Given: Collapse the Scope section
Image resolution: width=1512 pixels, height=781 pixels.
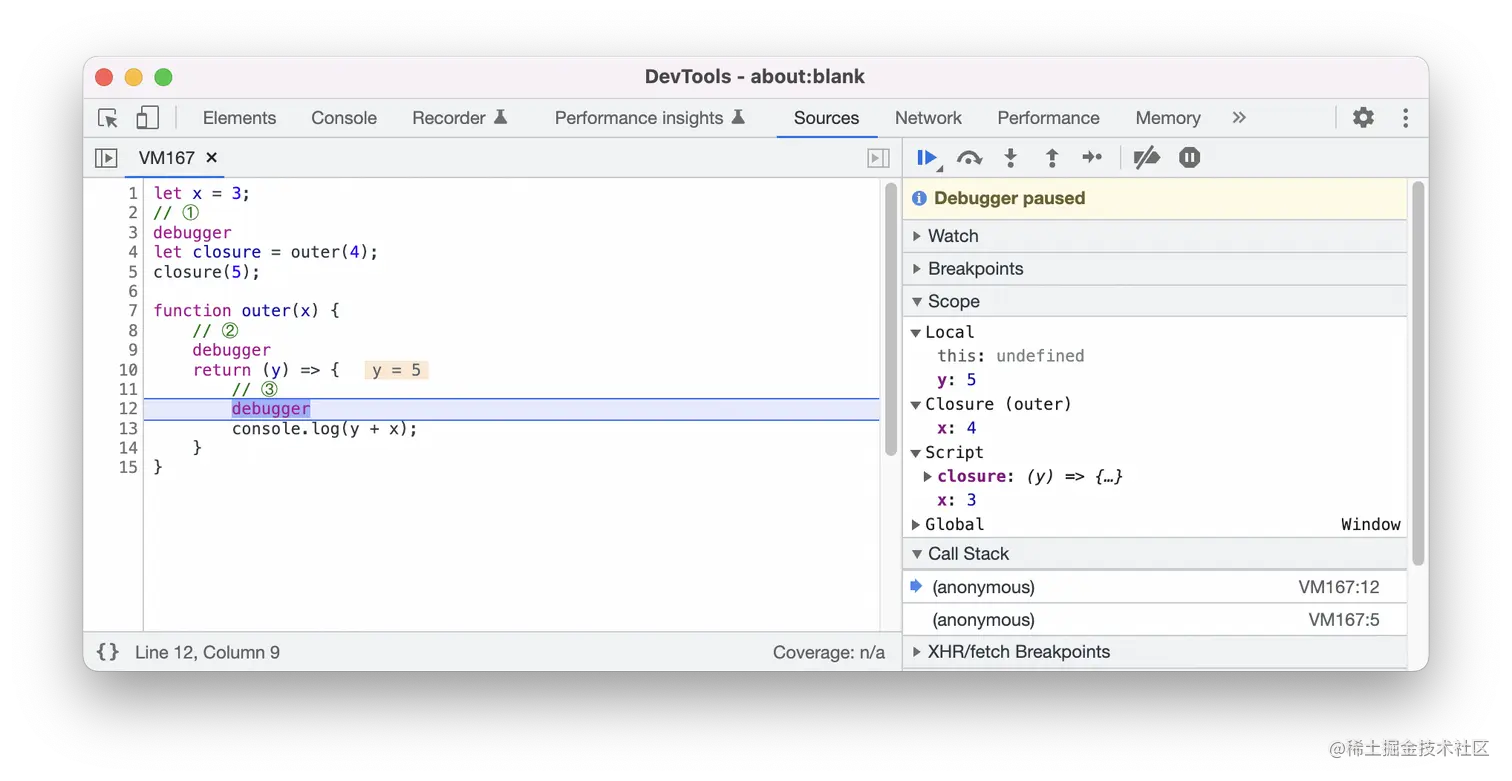Looking at the screenshot, I should [x=1154, y=301].
